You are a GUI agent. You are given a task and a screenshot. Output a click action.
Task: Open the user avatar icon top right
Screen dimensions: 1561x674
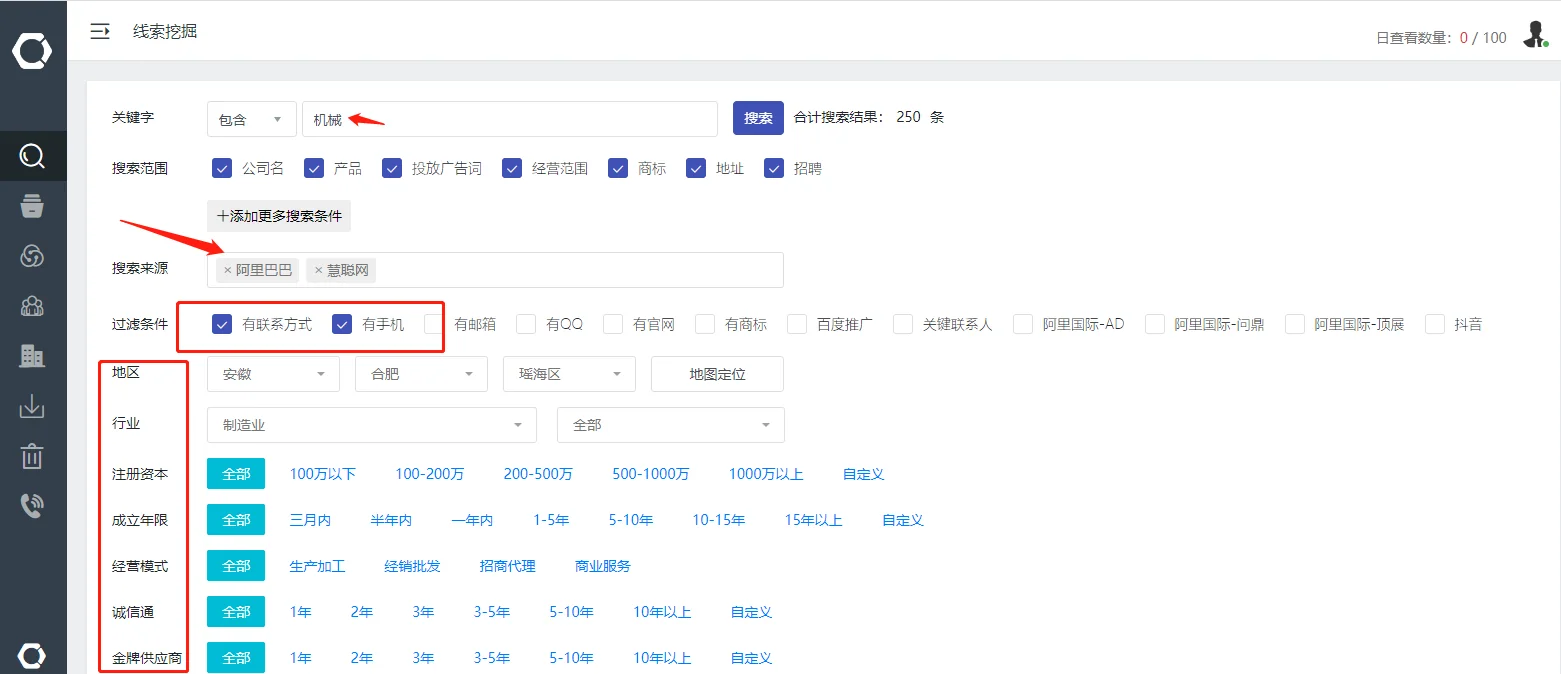tap(1535, 35)
